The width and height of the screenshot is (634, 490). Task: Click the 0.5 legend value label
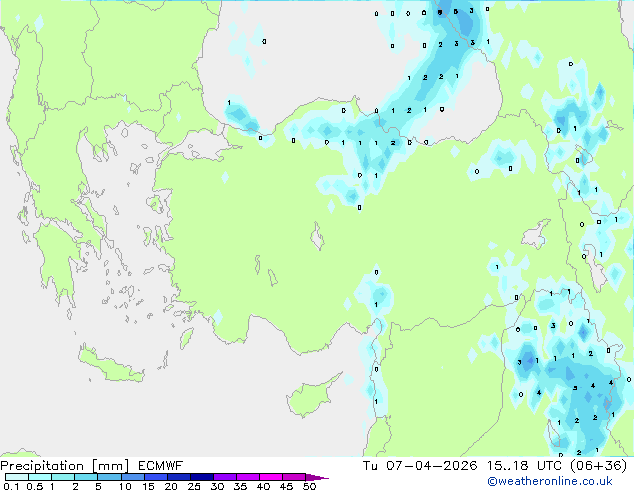[34, 486]
